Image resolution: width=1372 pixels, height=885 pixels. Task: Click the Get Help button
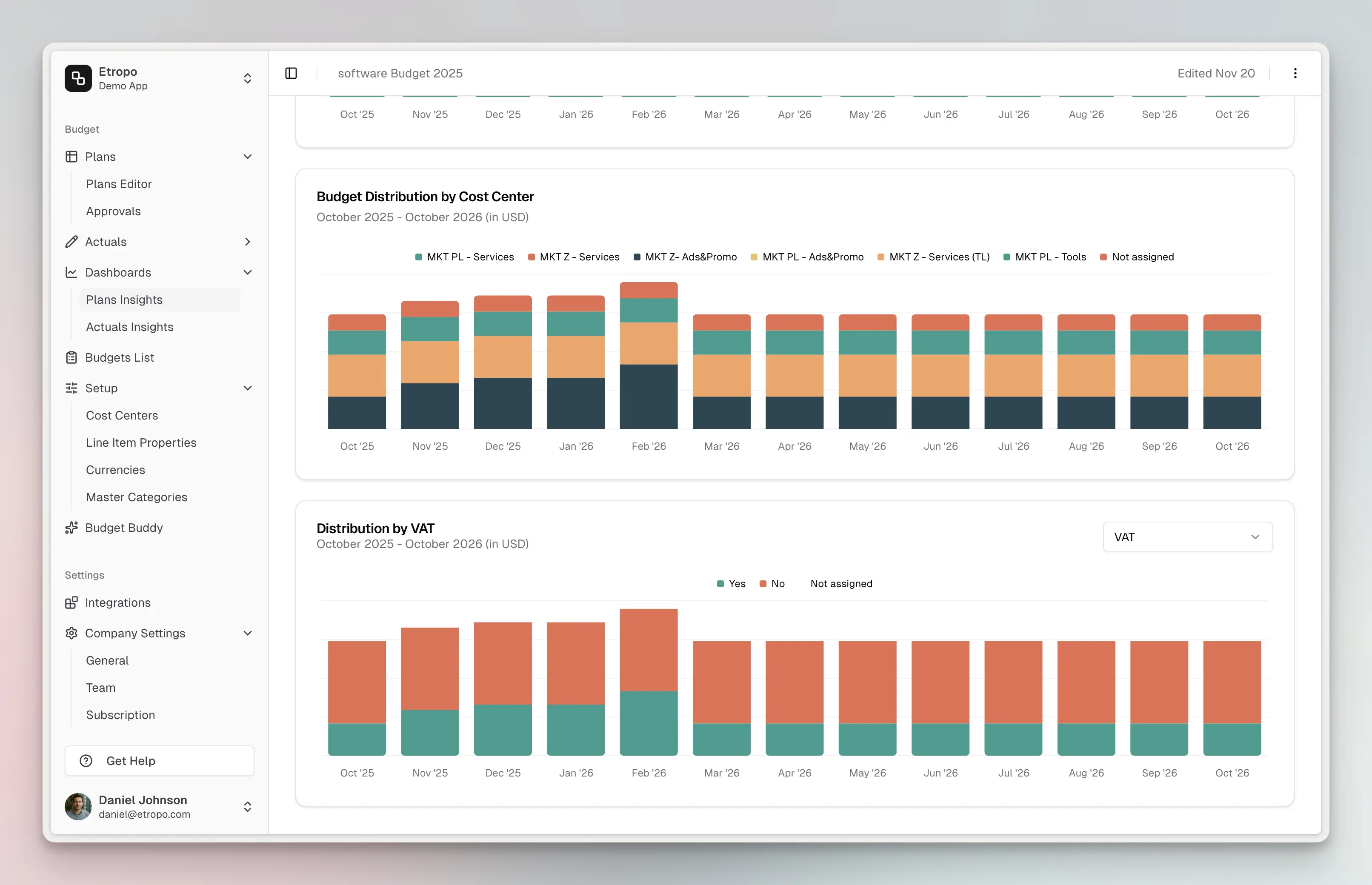click(x=159, y=760)
